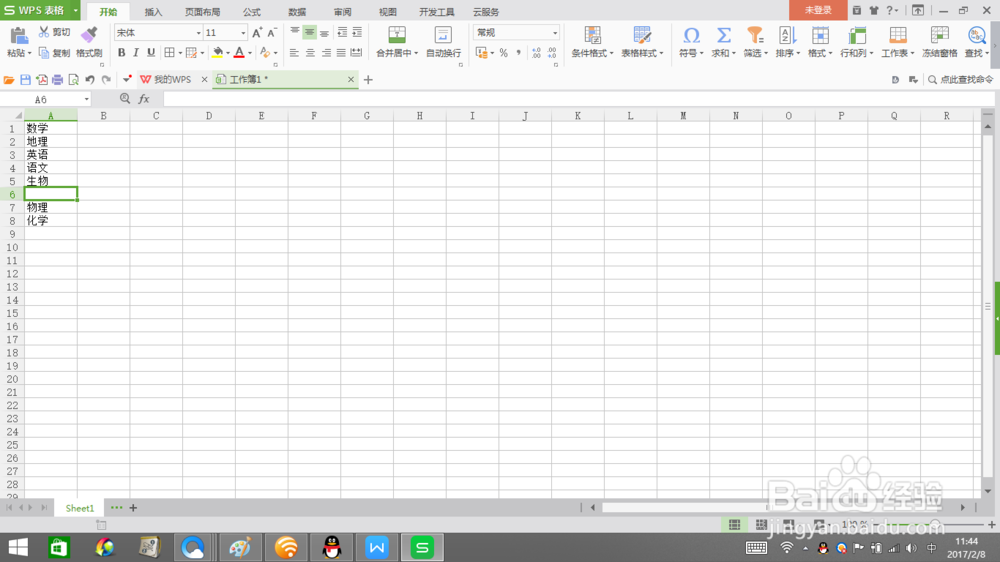Open the Table Style icon
1000x562 pixels.
pyautogui.click(x=642, y=35)
